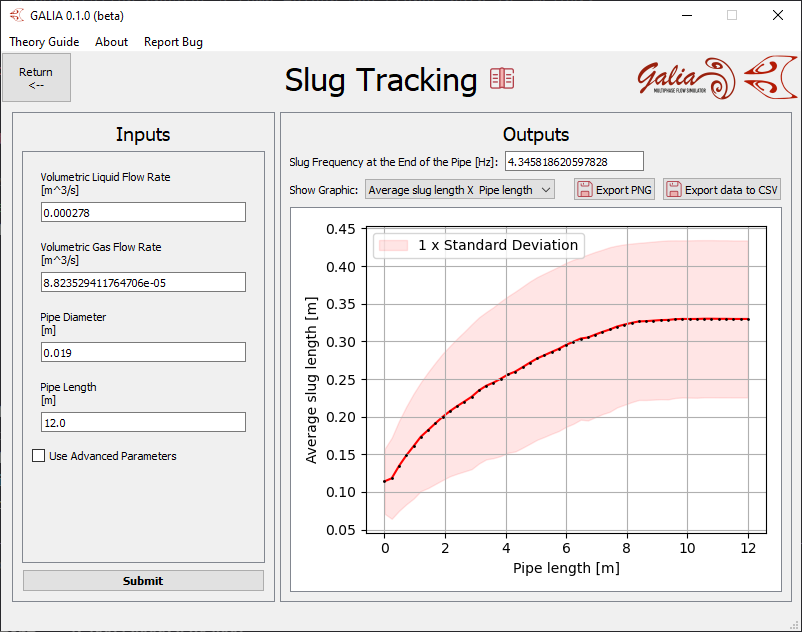
Task: Focus the Volumetric Gas Flow Rate field
Action: [143, 282]
